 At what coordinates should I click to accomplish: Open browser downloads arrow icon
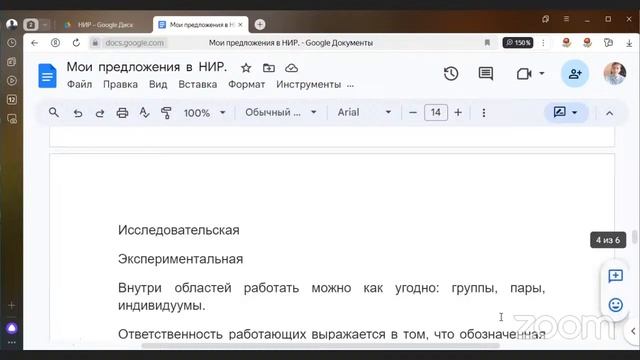629,43
